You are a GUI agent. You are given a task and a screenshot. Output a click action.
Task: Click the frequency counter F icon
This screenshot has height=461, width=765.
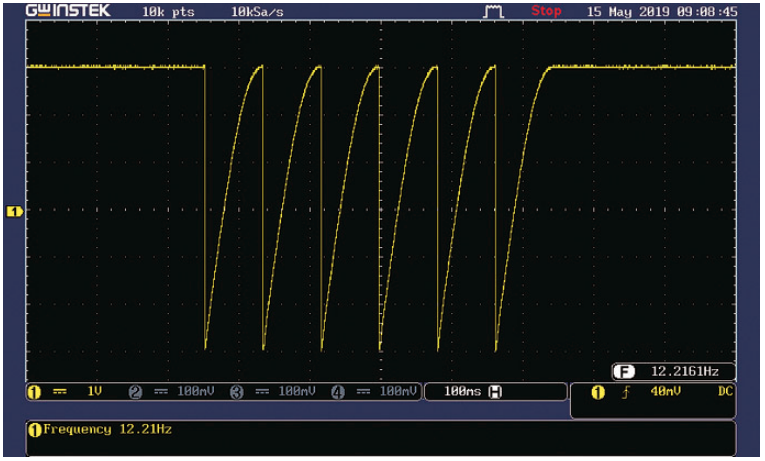pos(624,372)
